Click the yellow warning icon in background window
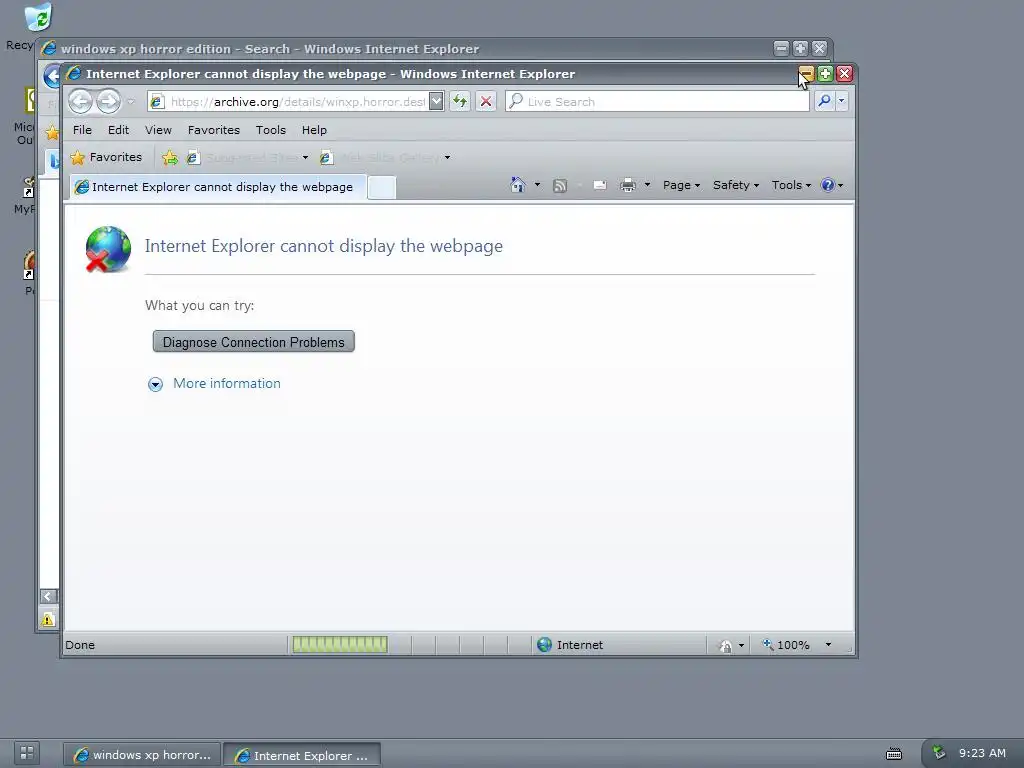This screenshot has height=768, width=1024. (x=48, y=619)
